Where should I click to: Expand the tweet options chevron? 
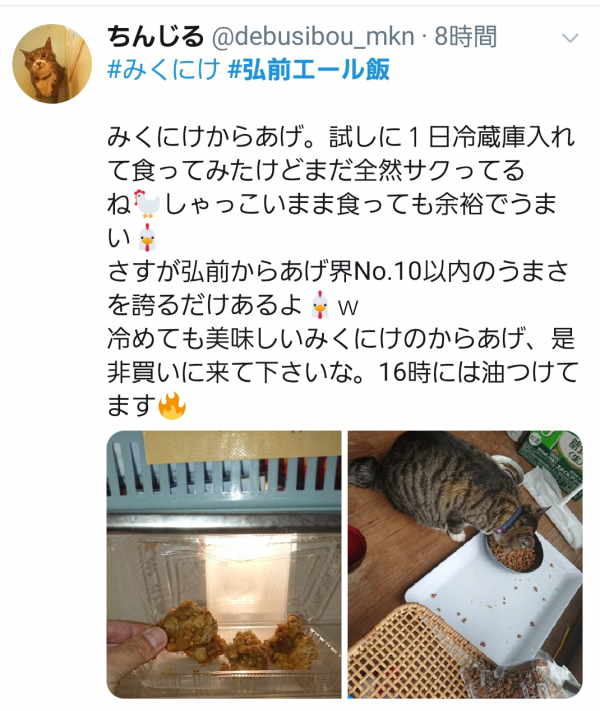point(570,38)
